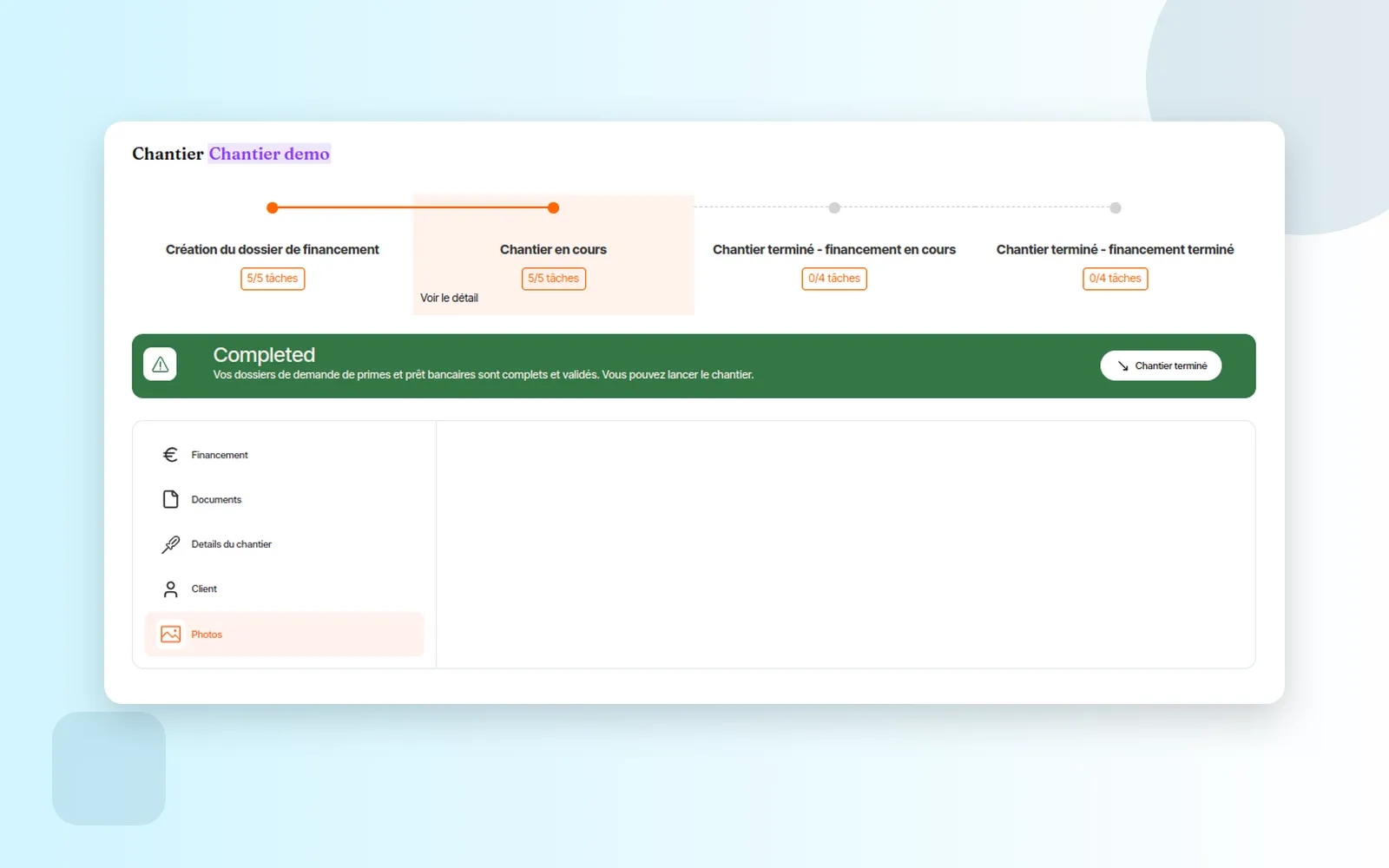Select the Chantier en cours step label

(x=553, y=249)
